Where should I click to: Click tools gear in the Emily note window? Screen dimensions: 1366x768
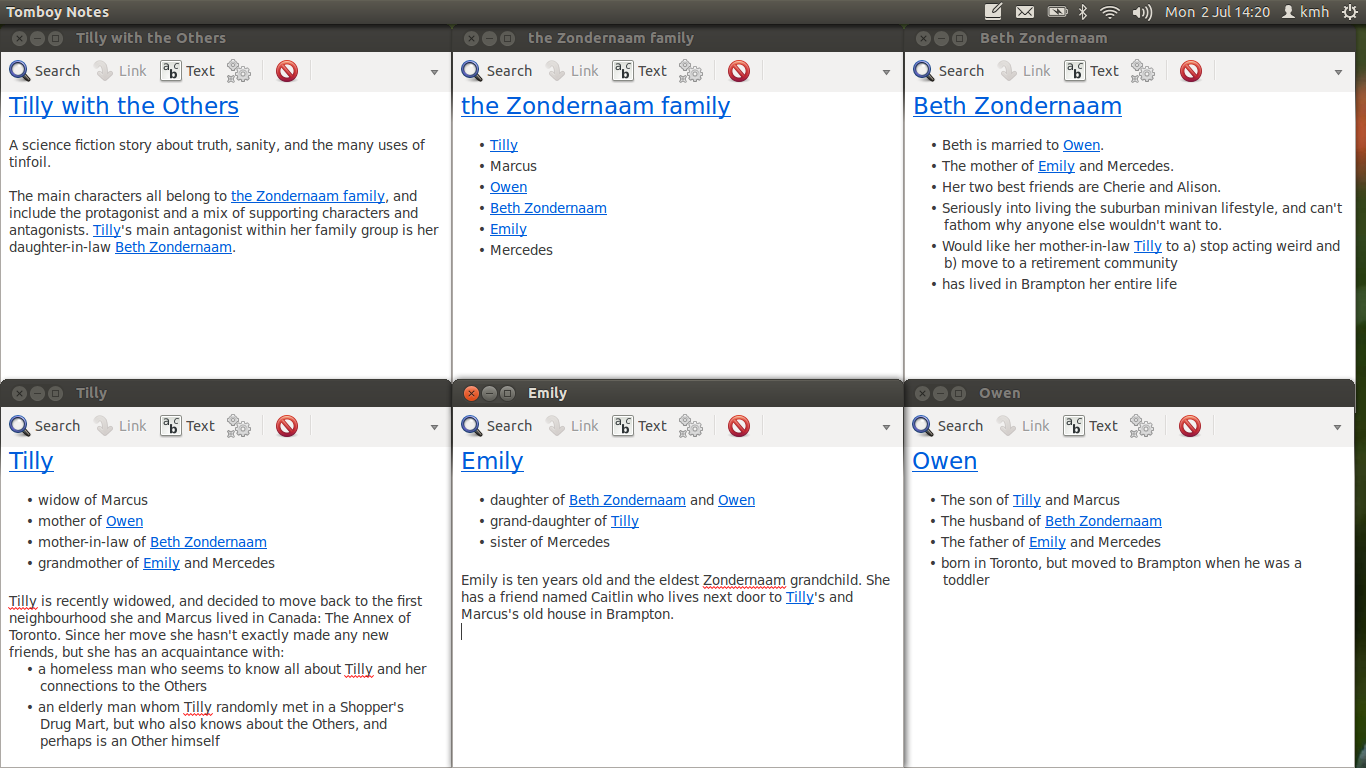690,426
